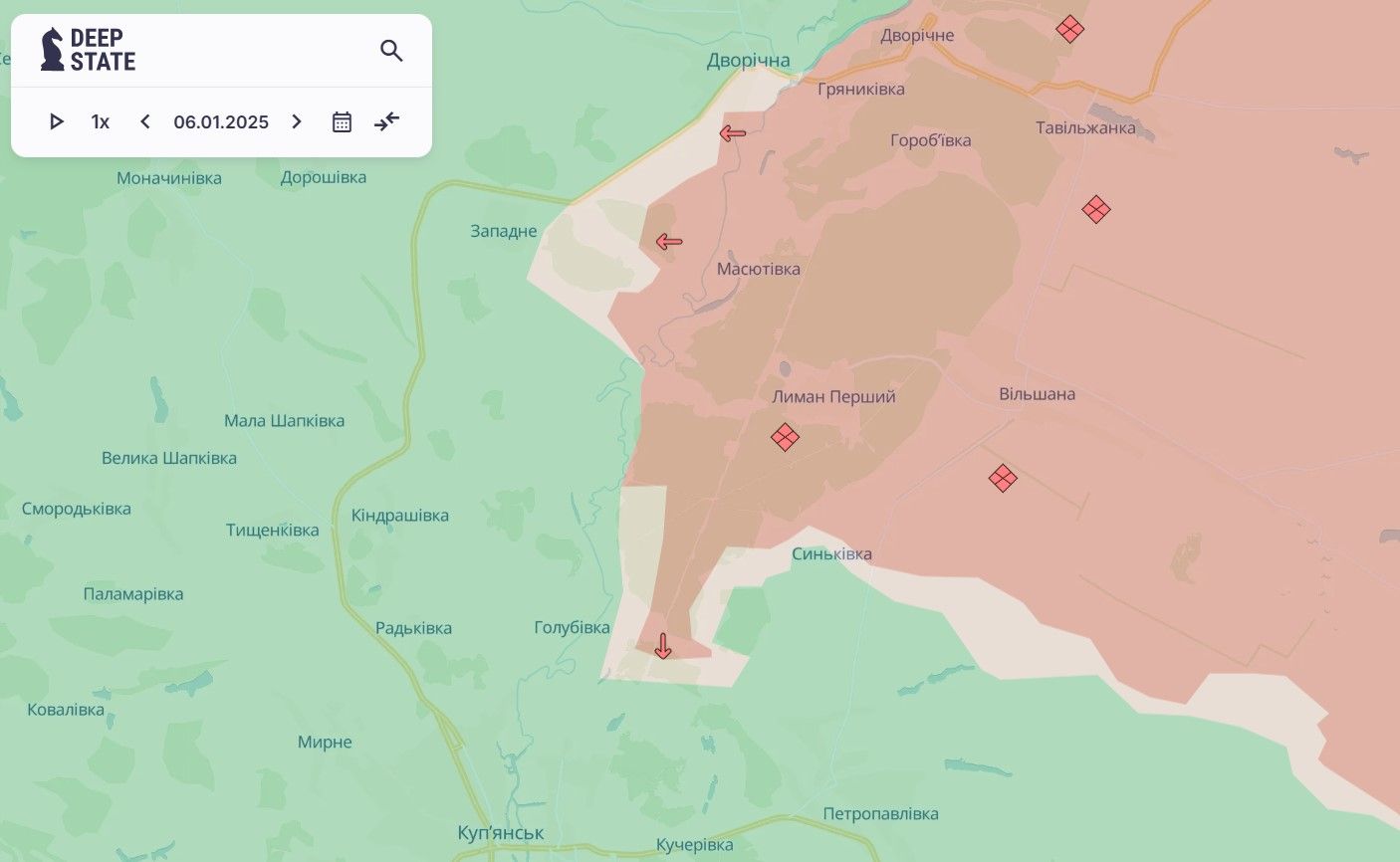
Task: Go to previous date arrow
Action: 145,121
